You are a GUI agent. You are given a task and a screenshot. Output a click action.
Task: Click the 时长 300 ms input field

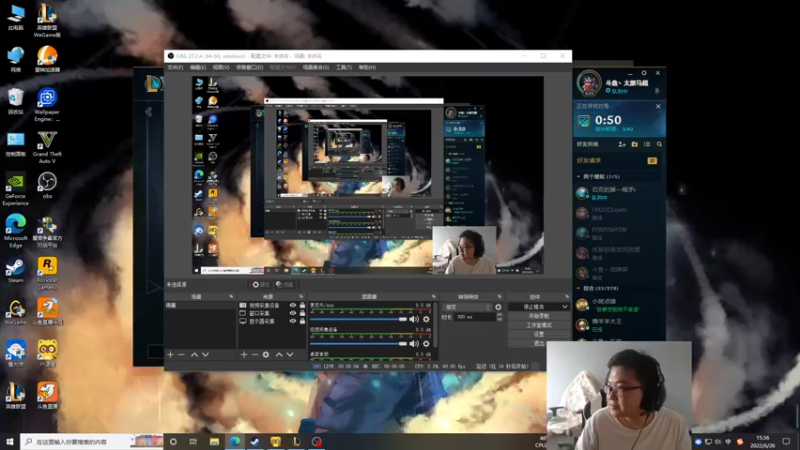click(x=474, y=317)
